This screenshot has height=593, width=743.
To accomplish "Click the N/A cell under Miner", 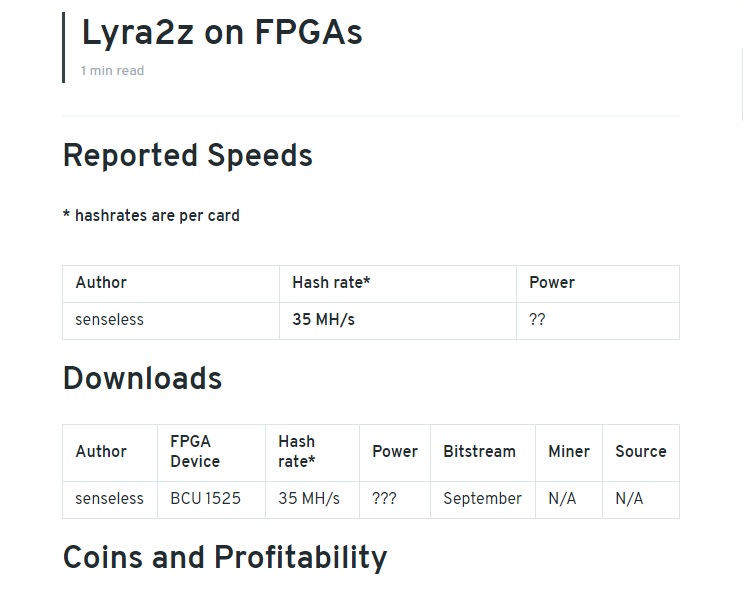I will [x=562, y=499].
